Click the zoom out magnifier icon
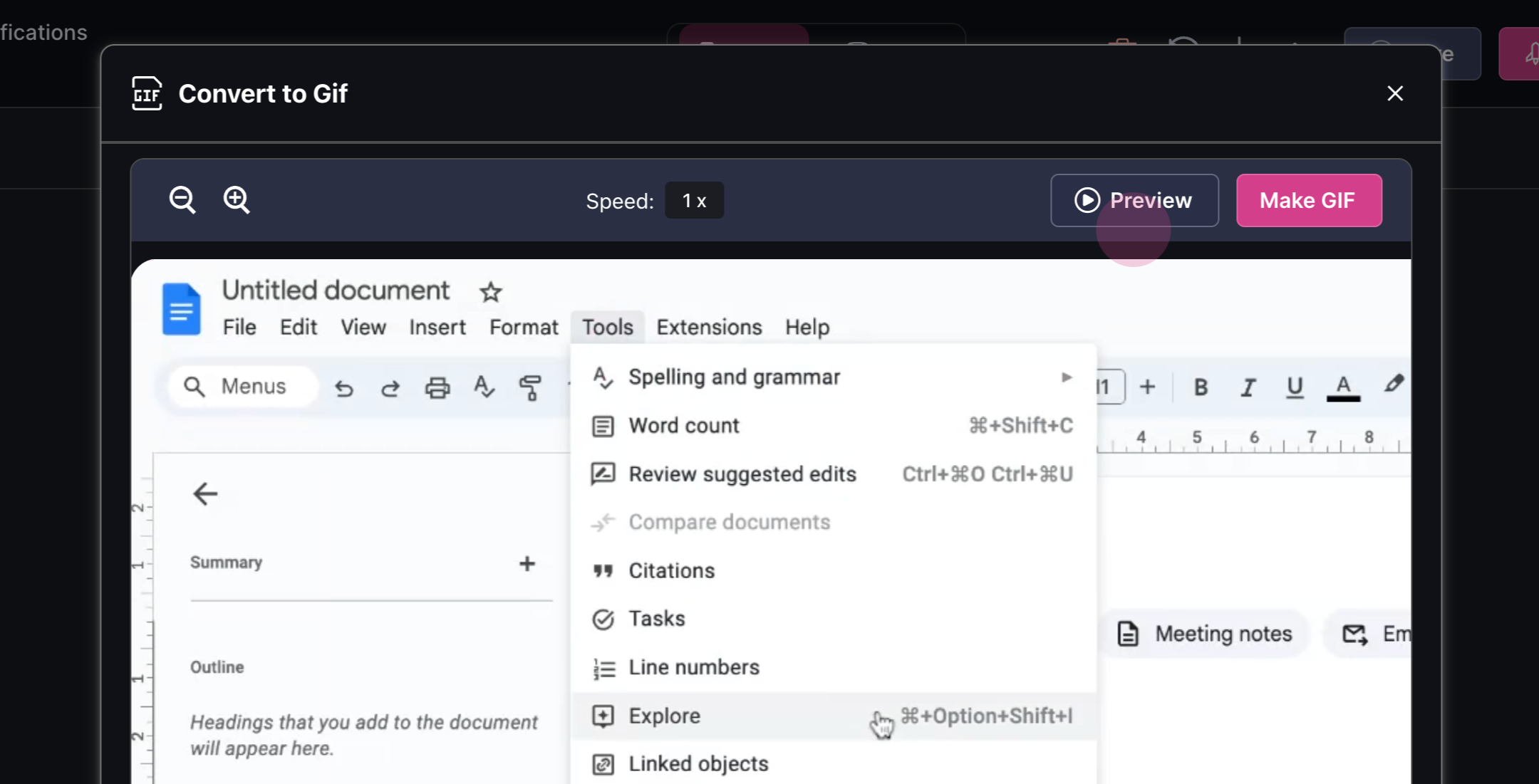1539x784 pixels. click(182, 200)
